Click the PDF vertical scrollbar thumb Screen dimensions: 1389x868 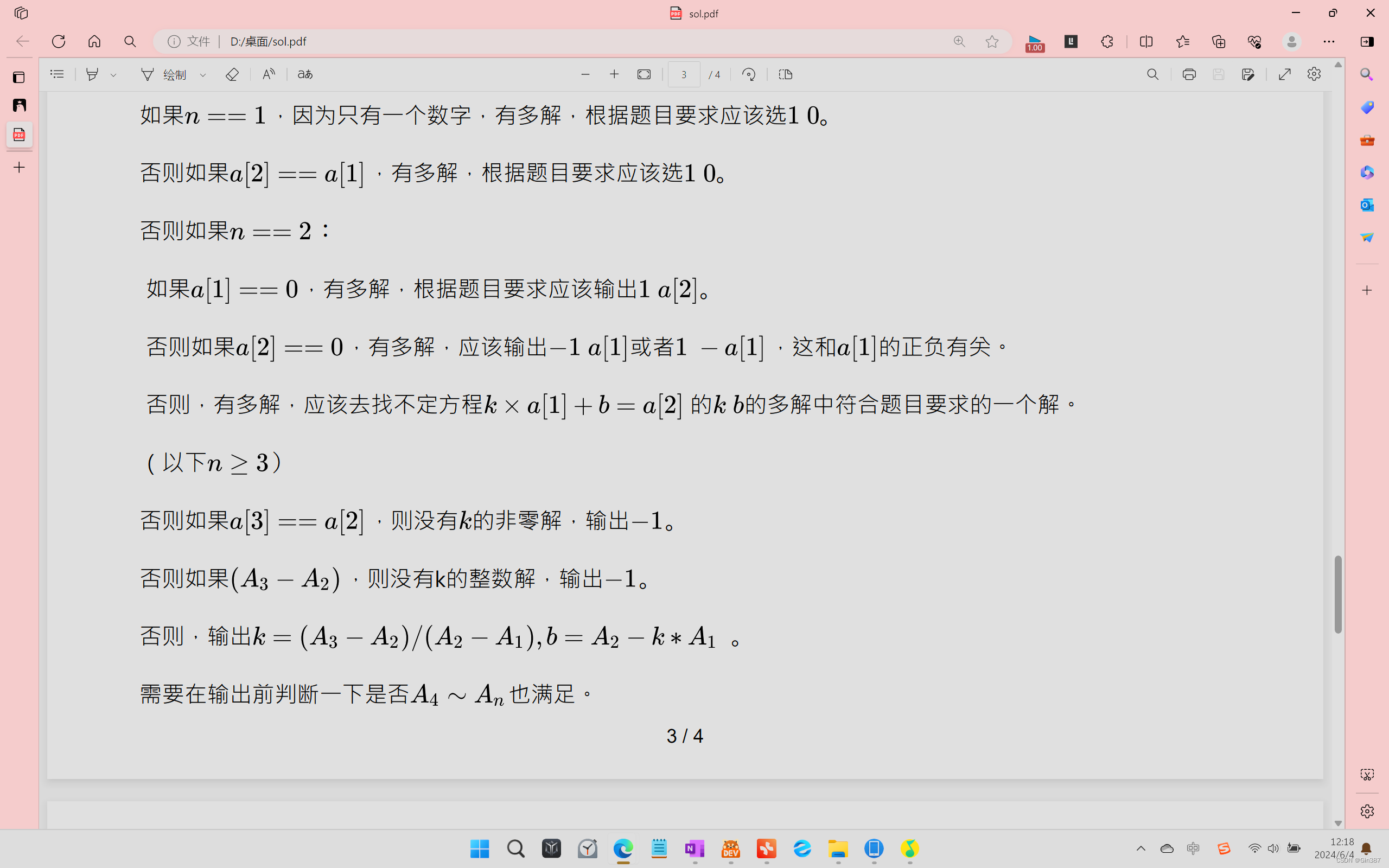point(1338,594)
